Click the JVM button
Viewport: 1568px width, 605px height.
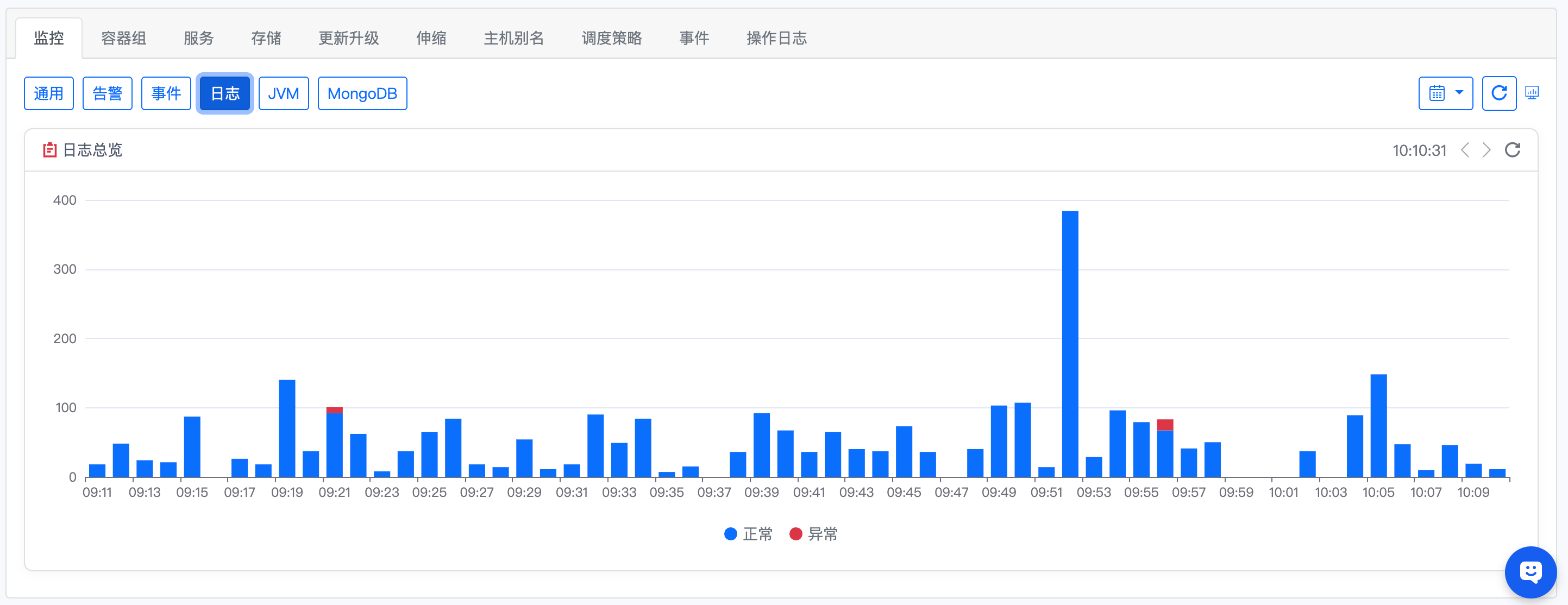click(x=284, y=93)
